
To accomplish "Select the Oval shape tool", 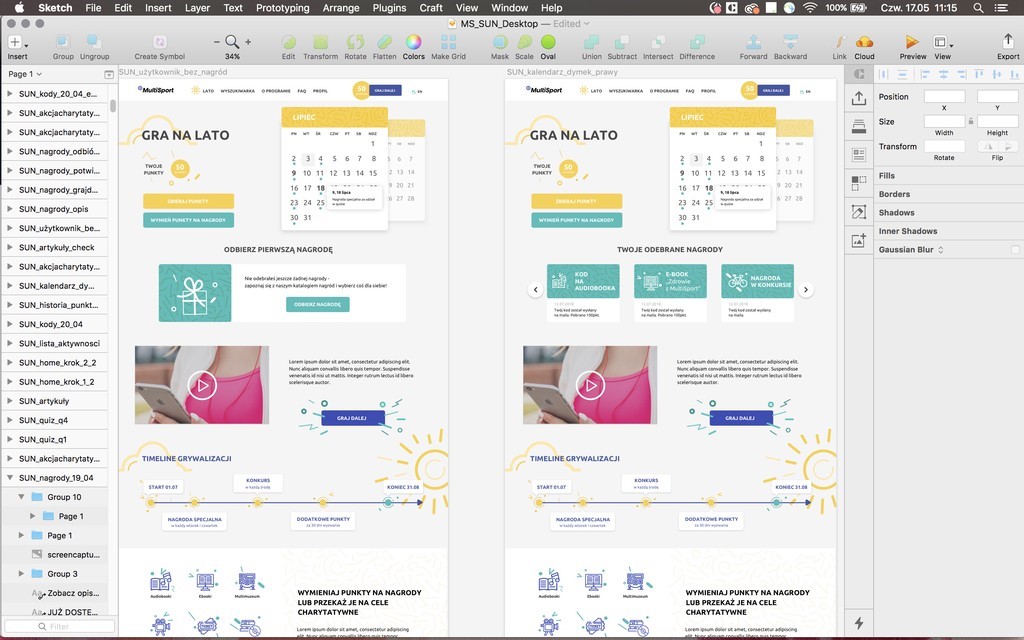I will click(548, 42).
